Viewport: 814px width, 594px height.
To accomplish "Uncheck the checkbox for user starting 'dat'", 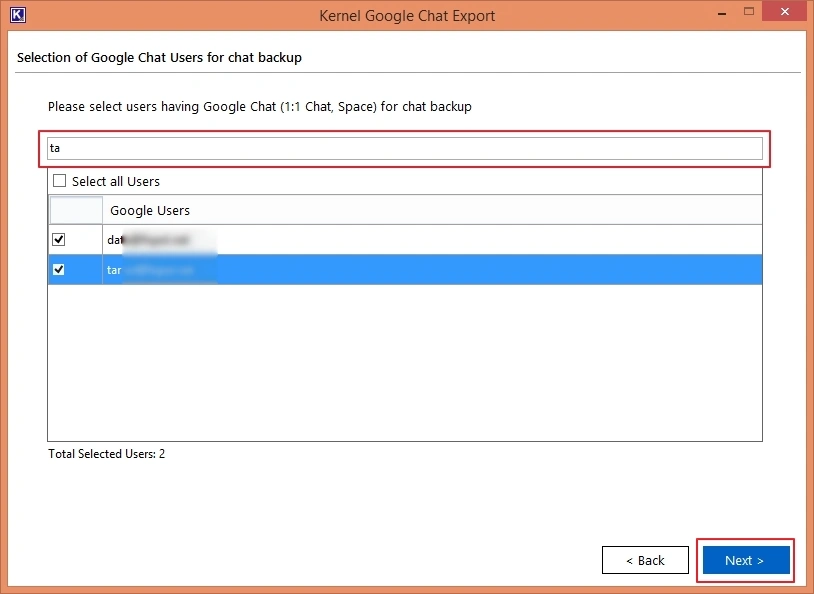I will (x=59, y=239).
